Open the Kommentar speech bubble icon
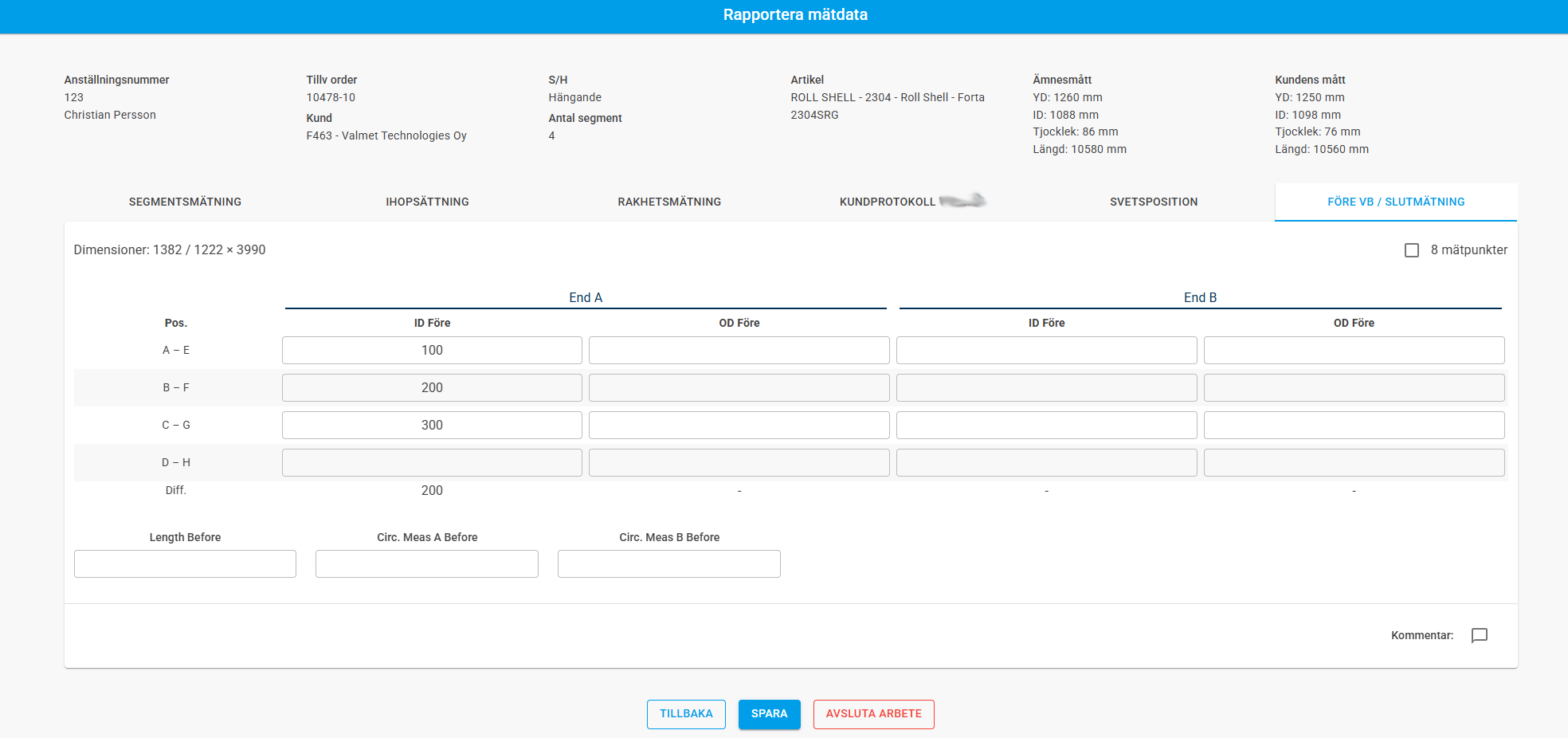The height and width of the screenshot is (738, 1568). coord(1479,635)
